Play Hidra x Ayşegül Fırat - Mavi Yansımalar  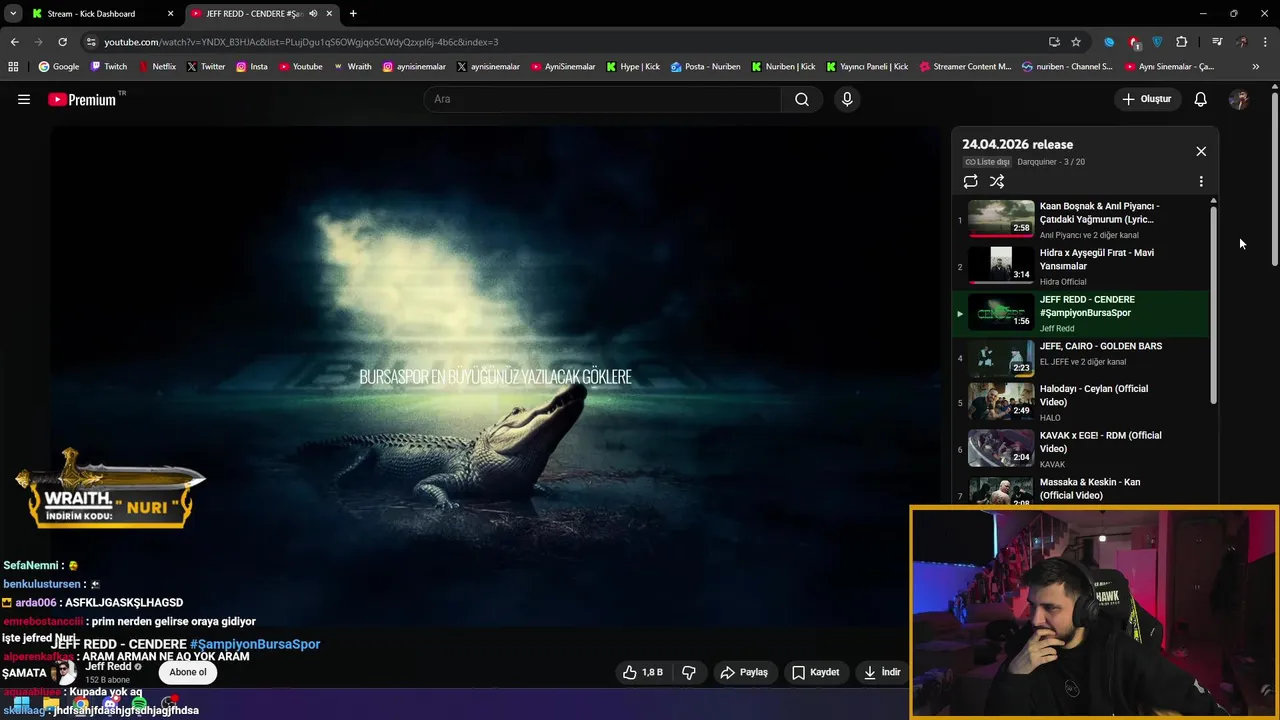(x=1082, y=266)
